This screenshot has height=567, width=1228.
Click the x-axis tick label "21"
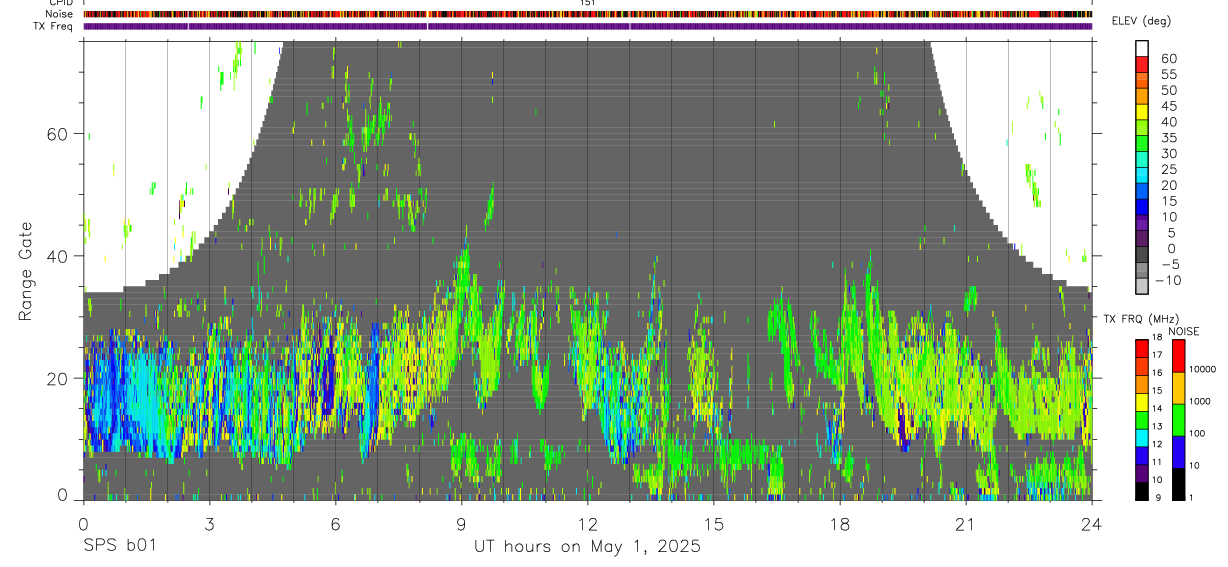[x=965, y=524]
